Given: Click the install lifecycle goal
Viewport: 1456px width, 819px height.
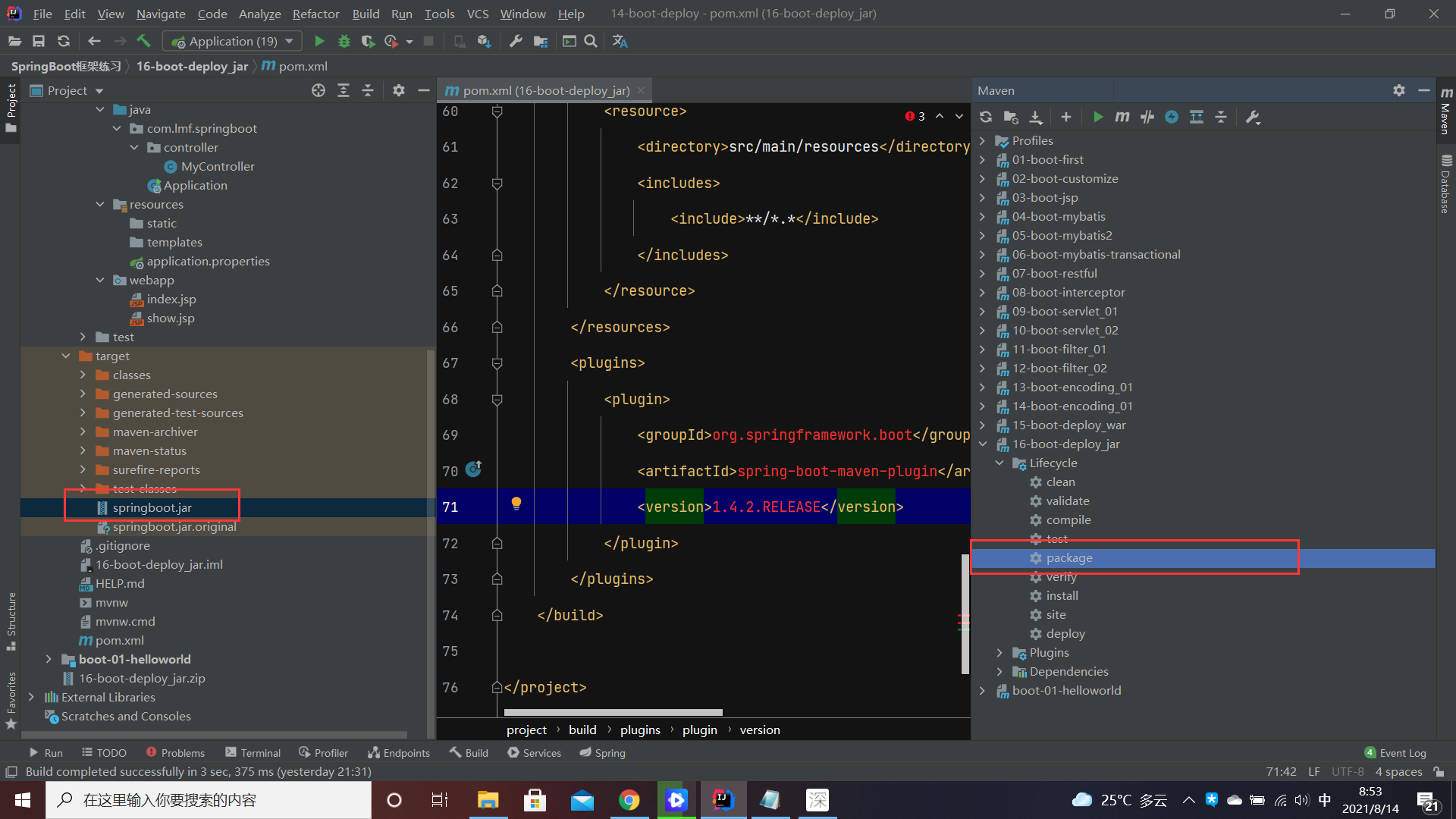Looking at the screenshot, I should 1062,596.
